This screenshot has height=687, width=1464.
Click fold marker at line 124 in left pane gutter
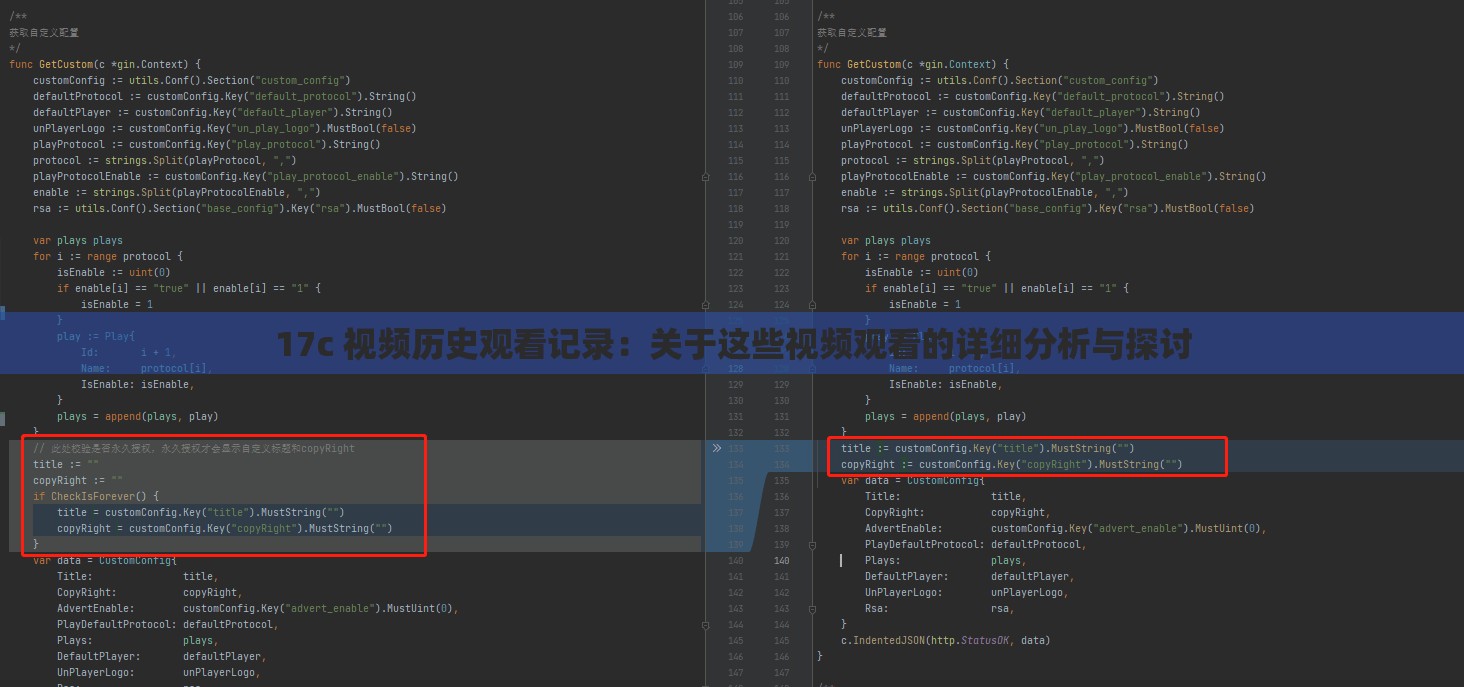point(706,304)
